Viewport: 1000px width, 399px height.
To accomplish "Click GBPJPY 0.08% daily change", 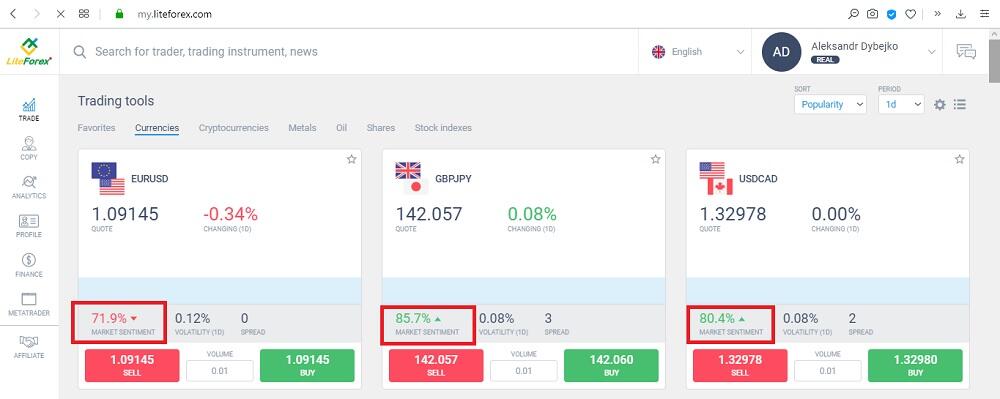I will click(532, 214).
